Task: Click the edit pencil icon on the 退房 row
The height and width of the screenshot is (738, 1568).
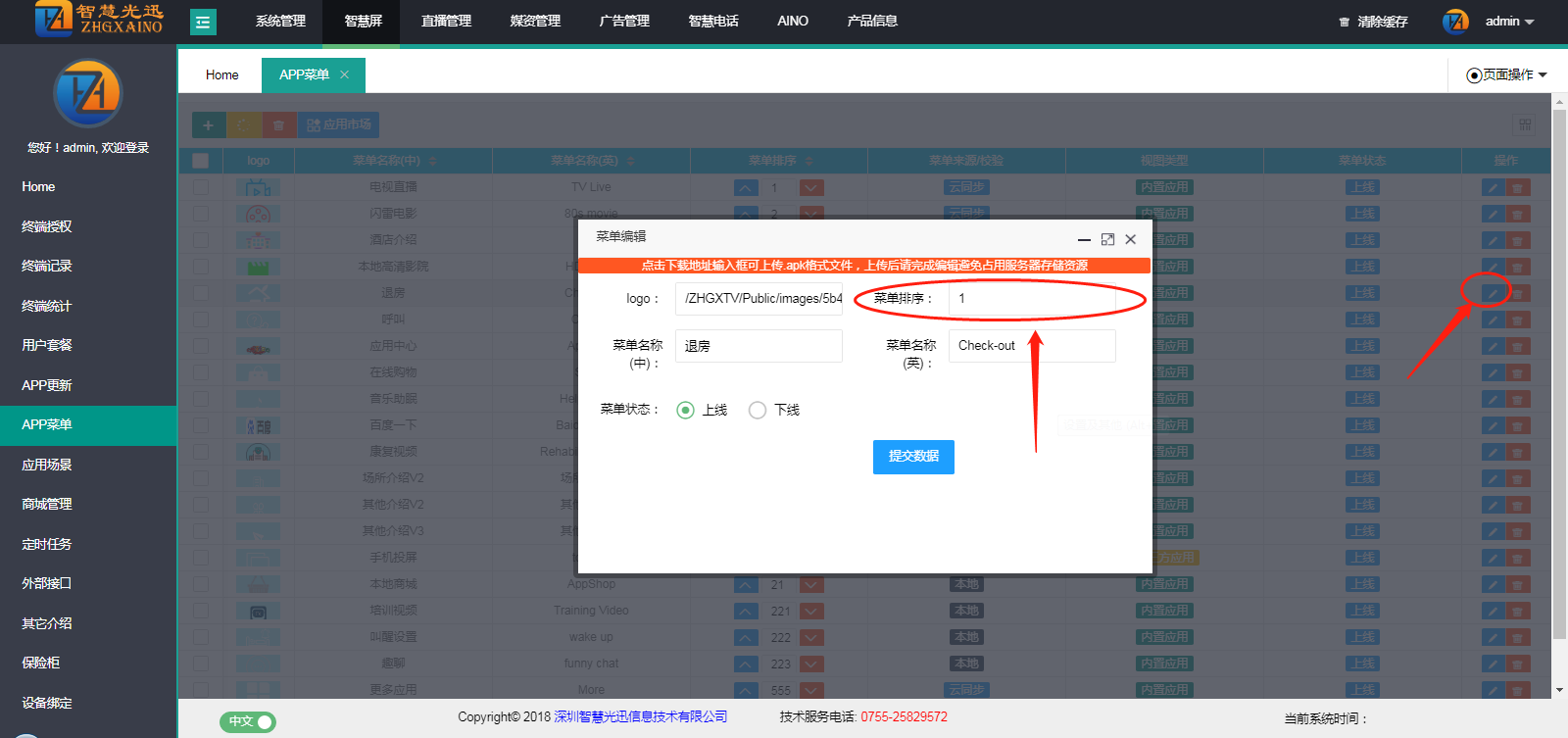Action: pos(1492,293)
